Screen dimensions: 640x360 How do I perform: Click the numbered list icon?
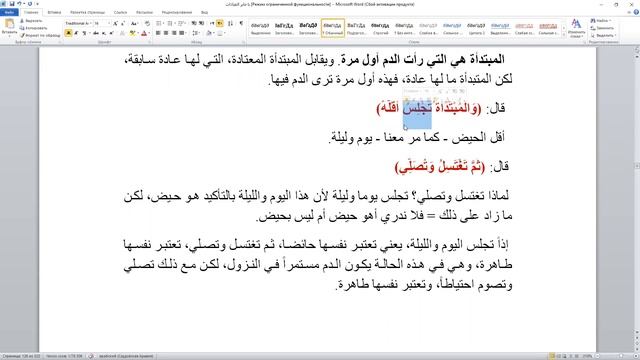171,24
